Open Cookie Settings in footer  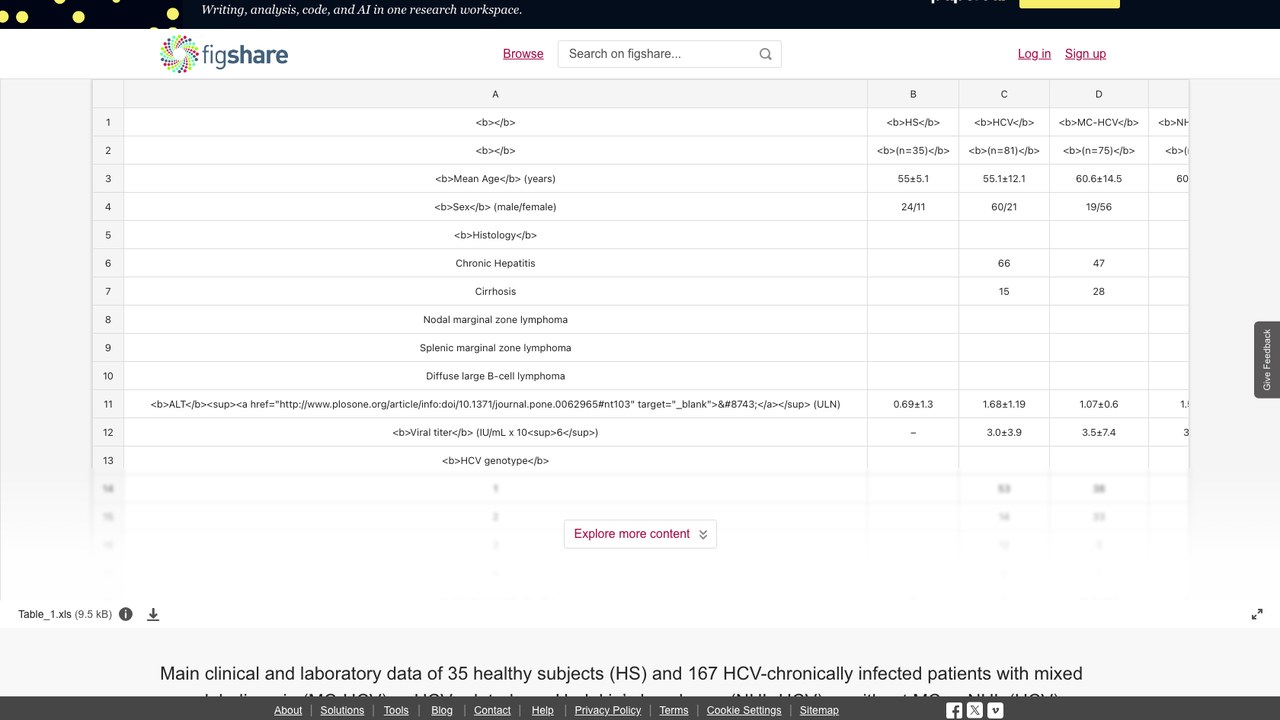point(744,710)
